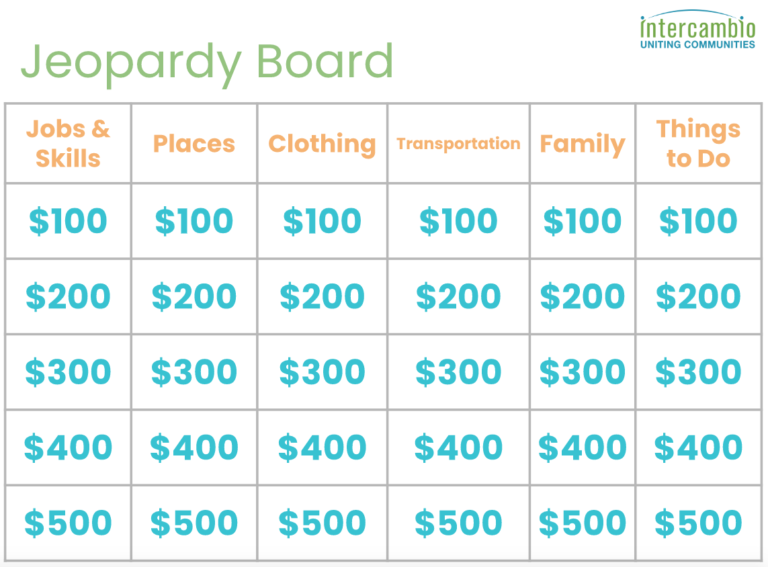Open the $300 Family question
The height and width of the screenshot is (567, 768).
[582, 372]
